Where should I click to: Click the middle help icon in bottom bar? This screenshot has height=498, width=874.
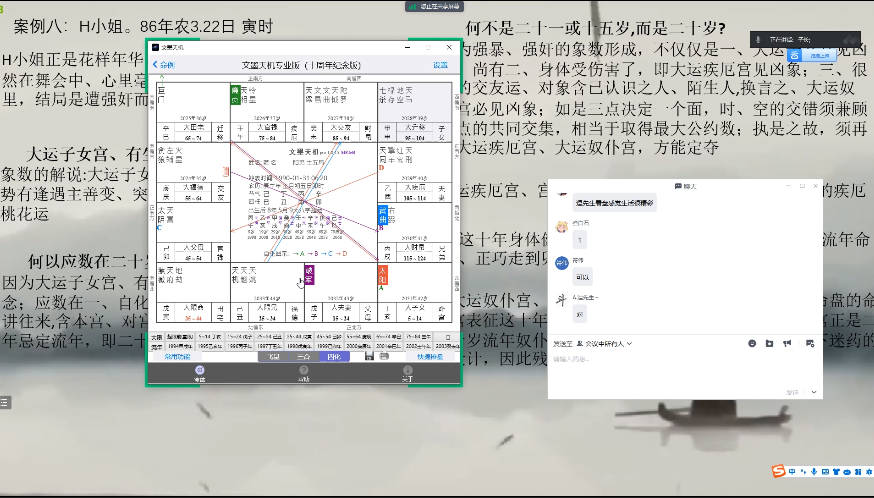303,371
